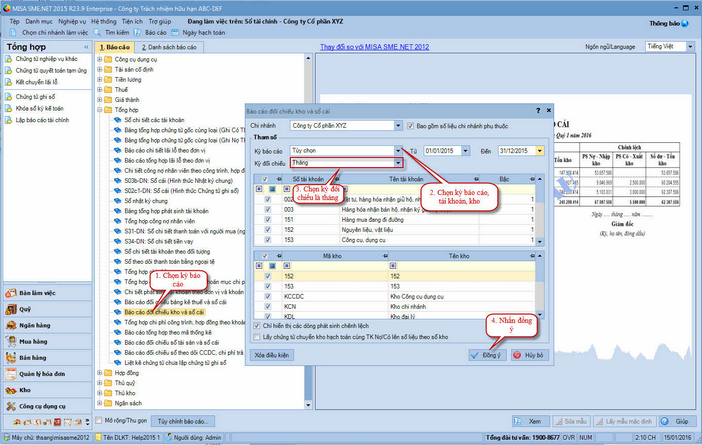Open the Mua hàng module
Viewport: 702px width, 445px height.
point(47,341)
